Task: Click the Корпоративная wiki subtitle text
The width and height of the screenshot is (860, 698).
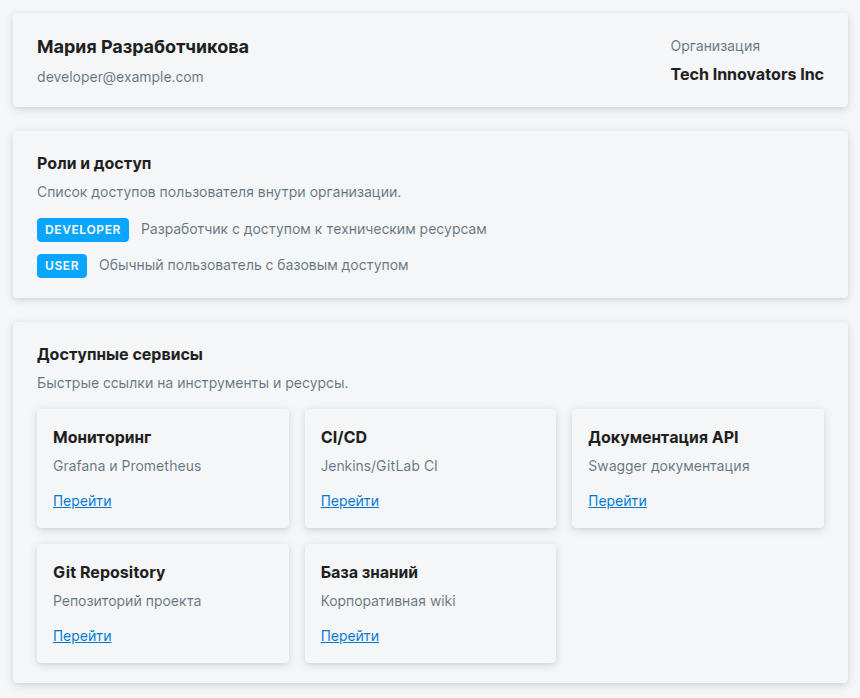Action: point(388,601)
